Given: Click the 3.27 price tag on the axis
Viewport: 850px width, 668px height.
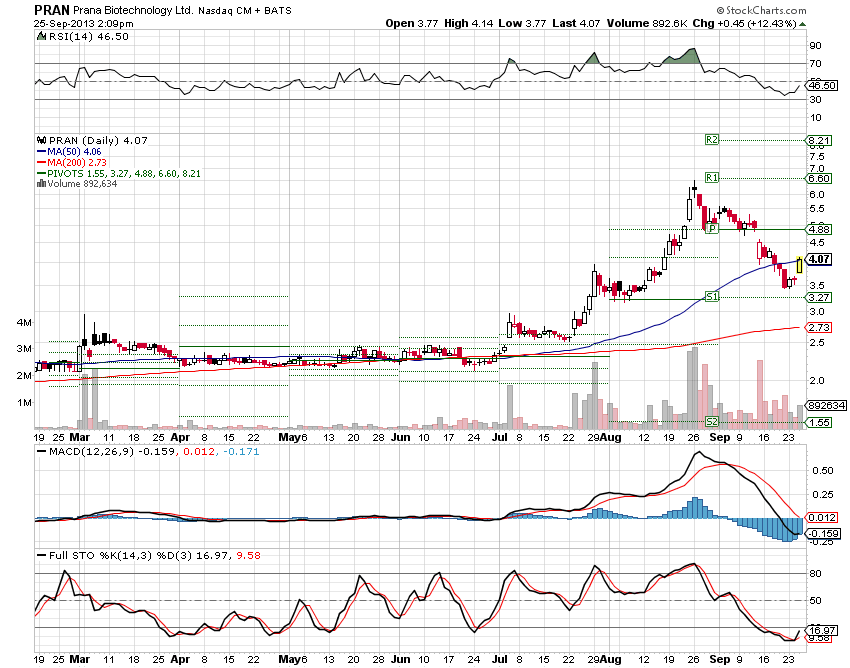Looking at the screenshot, I should pyautogui.click(x=819, y=297).
